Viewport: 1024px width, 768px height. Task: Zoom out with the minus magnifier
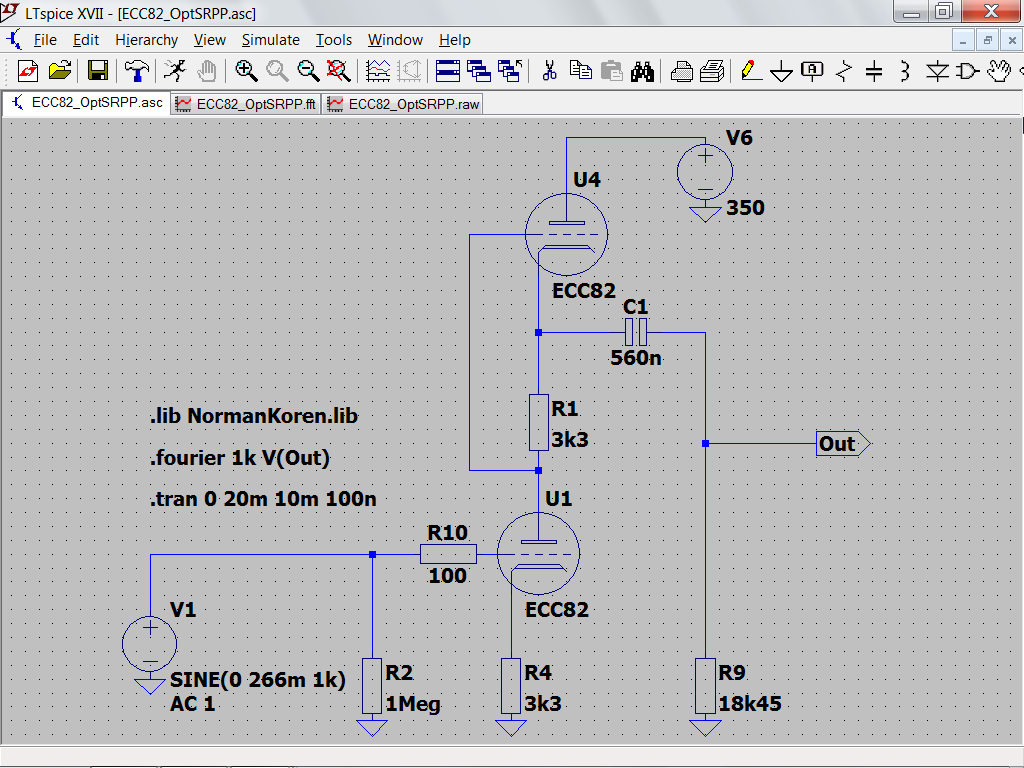point(308,71)
